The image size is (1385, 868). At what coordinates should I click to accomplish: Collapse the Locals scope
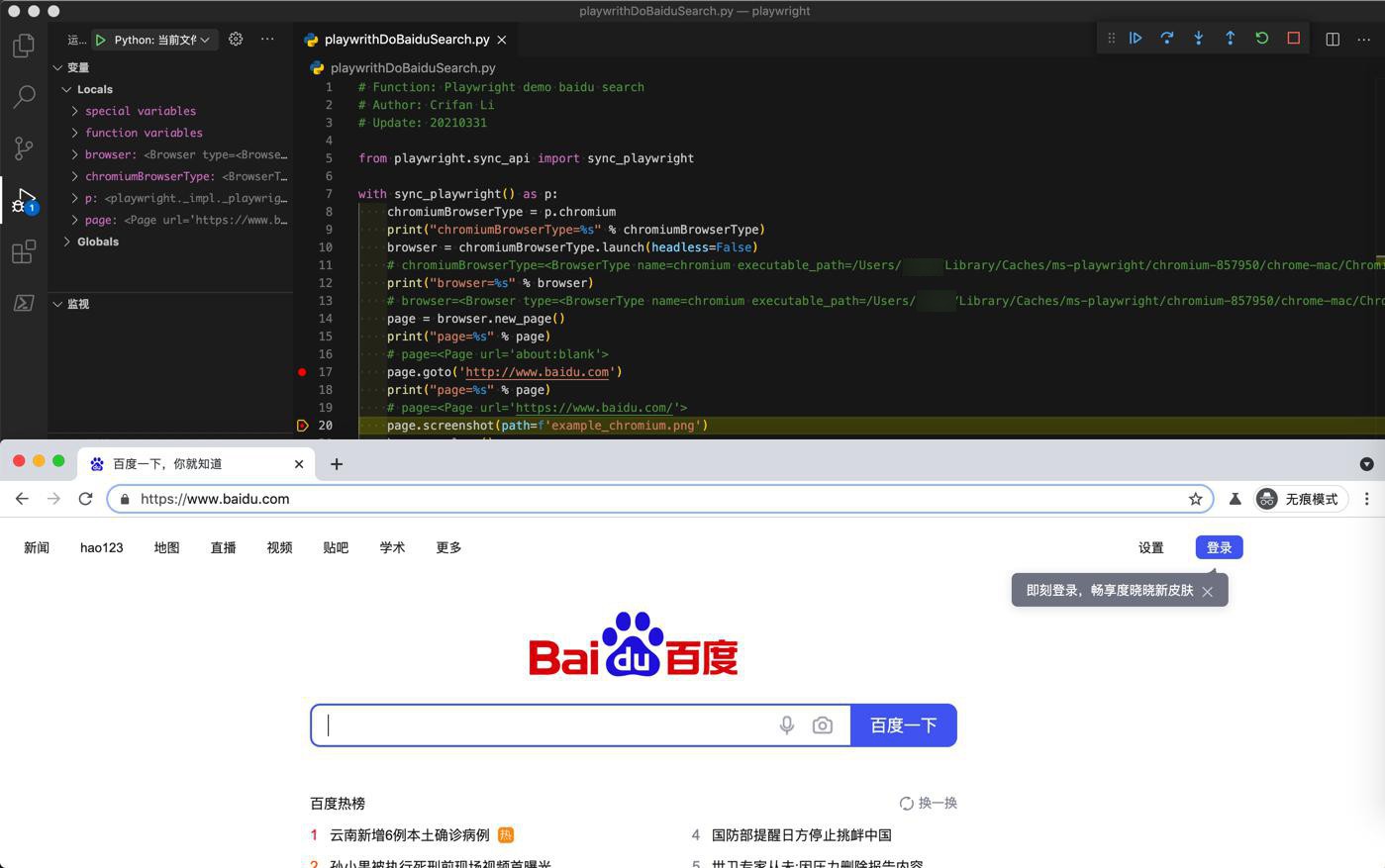click(x=66, y=89)
